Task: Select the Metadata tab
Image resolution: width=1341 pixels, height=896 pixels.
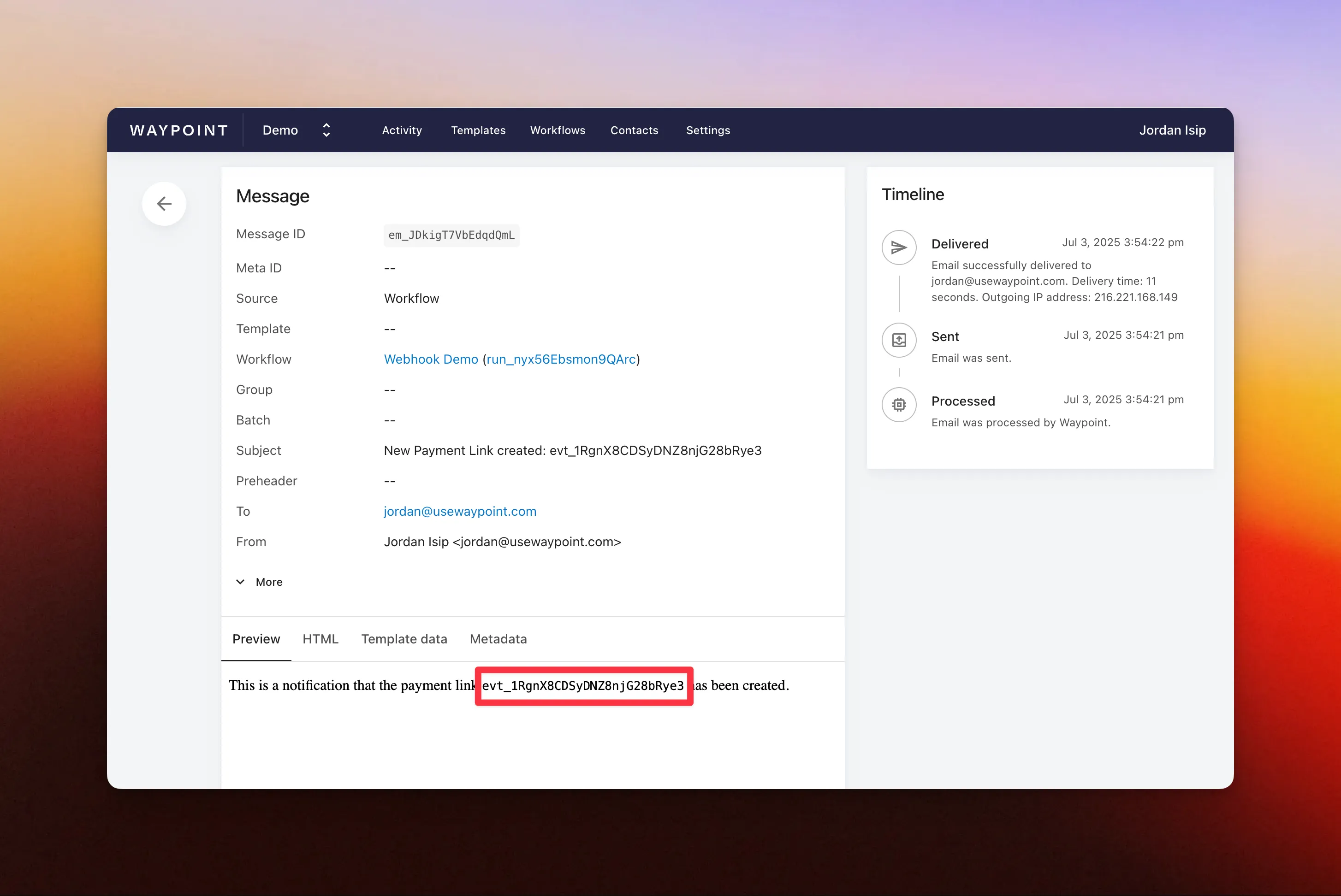Action: [498, 639]
